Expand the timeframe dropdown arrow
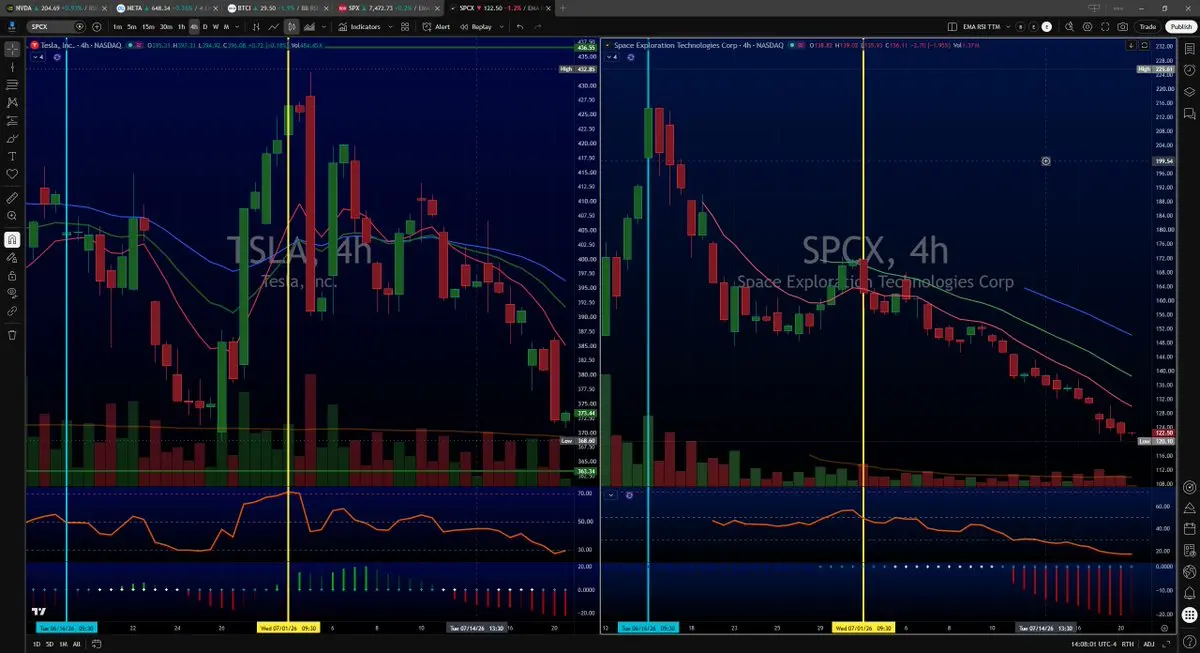This screenshot has height=653, width=1200. [x=237, y=26]
